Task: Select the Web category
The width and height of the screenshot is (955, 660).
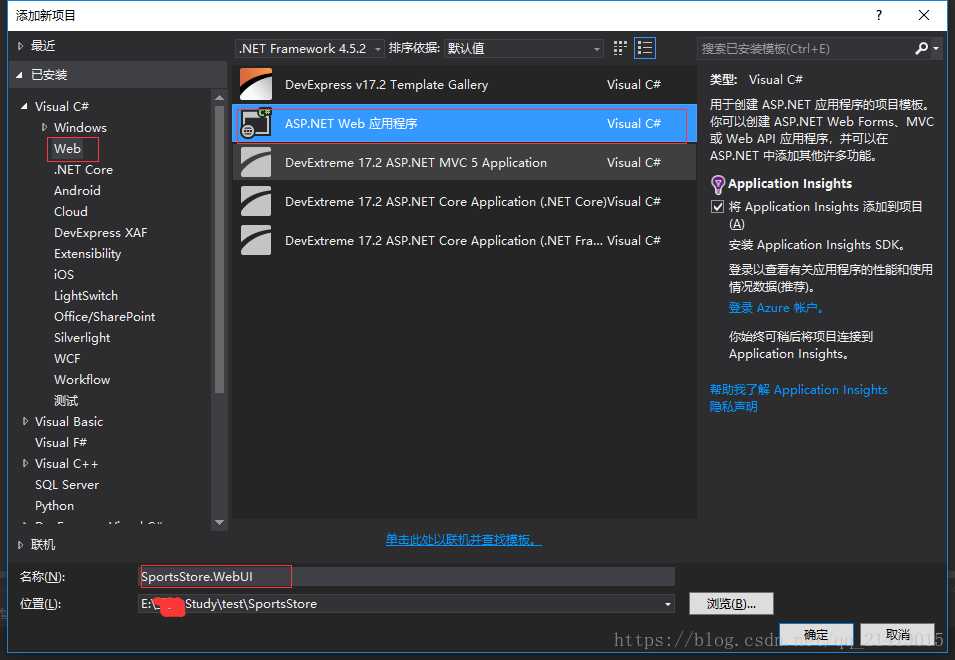Action: click(67, 149)
